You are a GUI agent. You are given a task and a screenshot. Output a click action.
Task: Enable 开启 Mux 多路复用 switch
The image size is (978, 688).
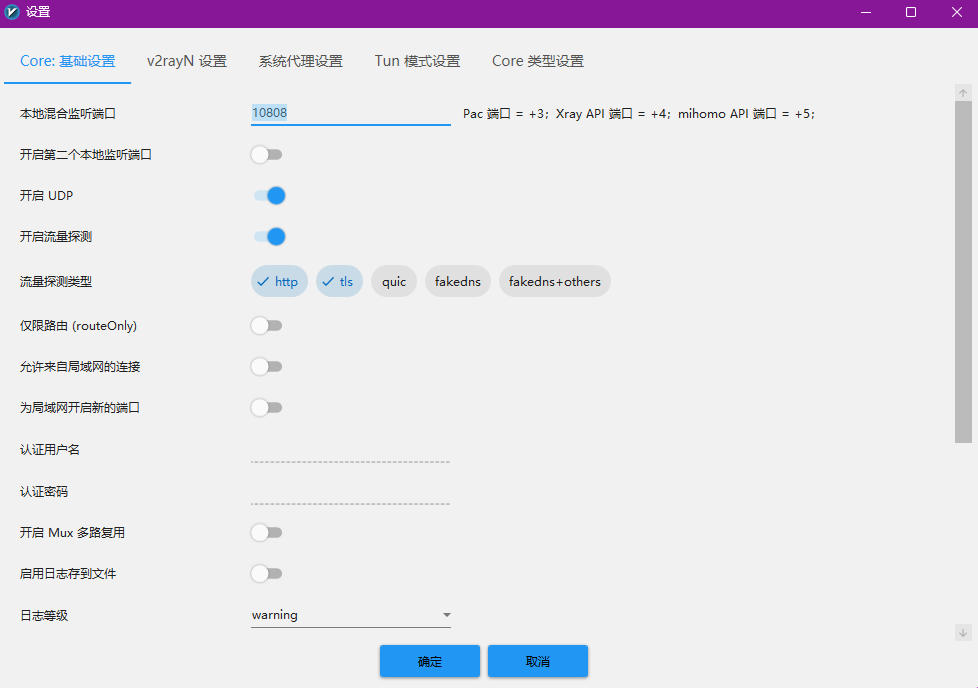point(267,533)
